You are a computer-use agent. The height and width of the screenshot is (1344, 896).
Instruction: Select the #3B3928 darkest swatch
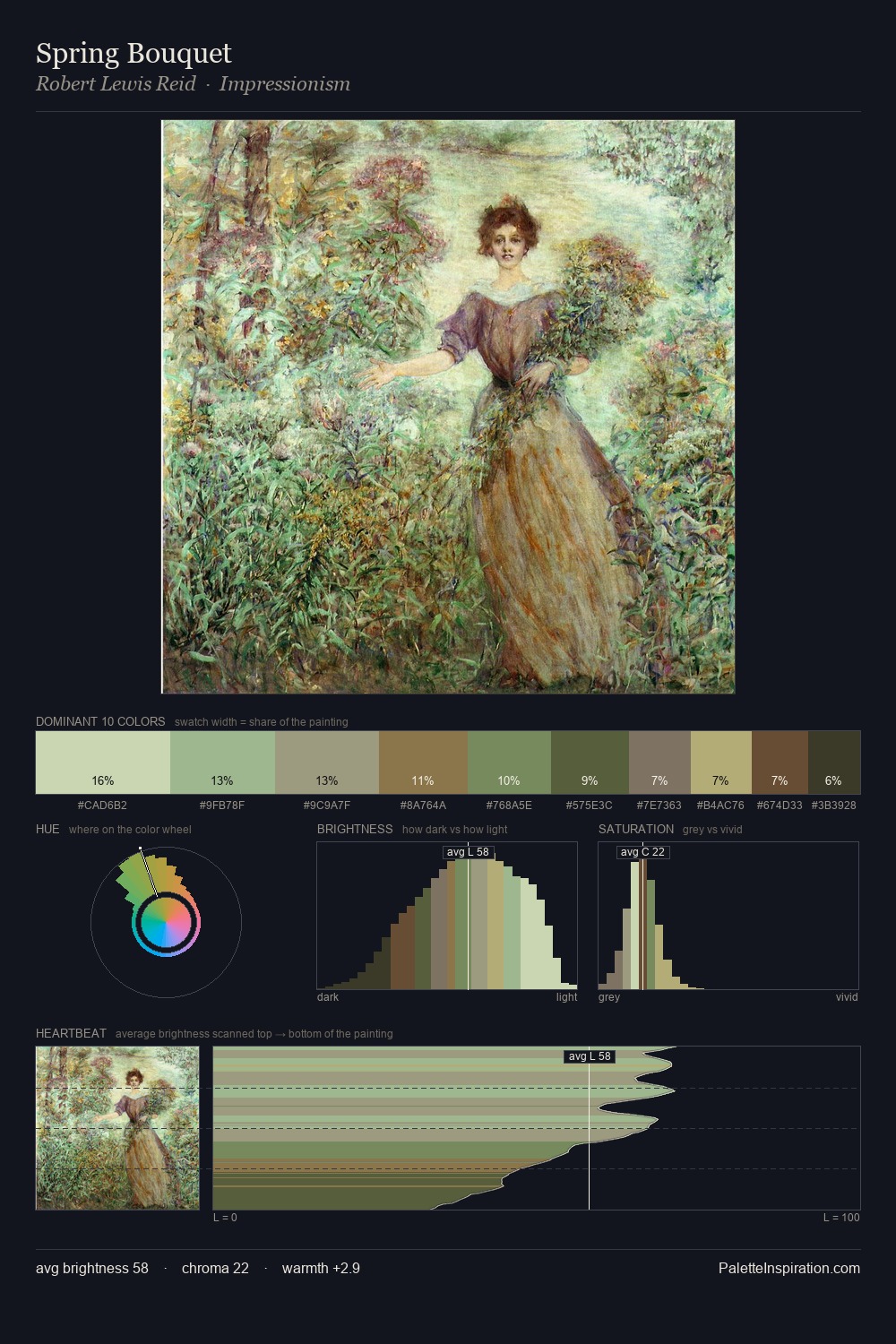point(834,762)
